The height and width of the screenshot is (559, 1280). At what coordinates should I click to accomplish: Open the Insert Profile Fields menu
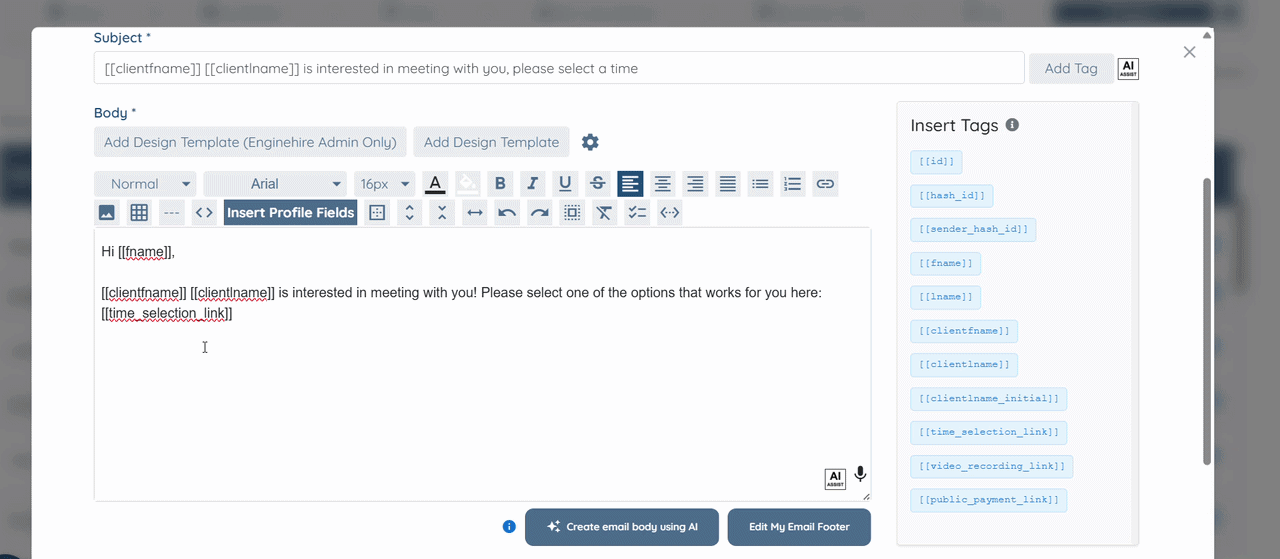click(290, 212)
